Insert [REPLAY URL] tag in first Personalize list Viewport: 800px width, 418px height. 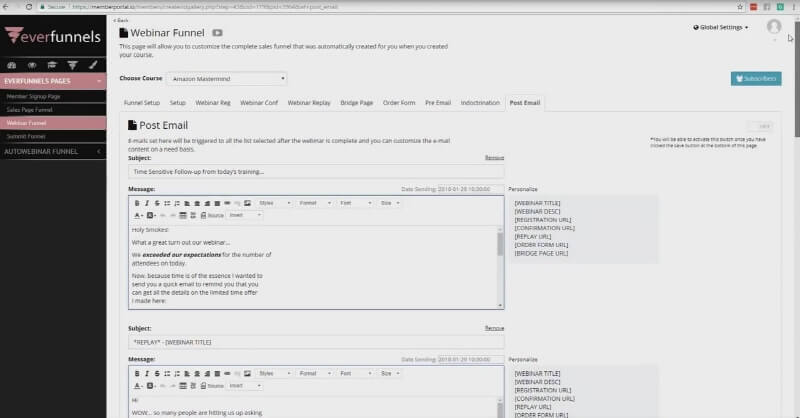(x=533, y=237)
